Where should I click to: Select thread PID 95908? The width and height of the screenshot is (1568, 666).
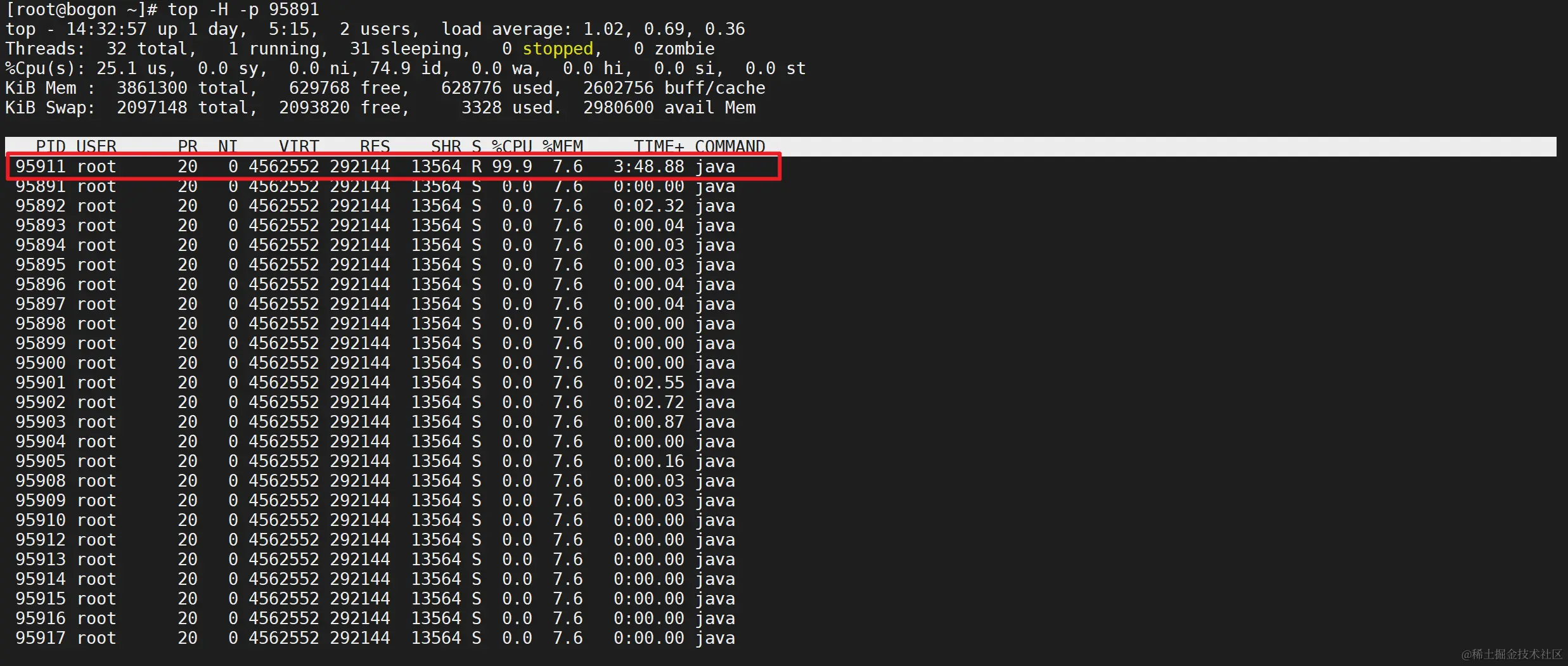tap(41, 481)
